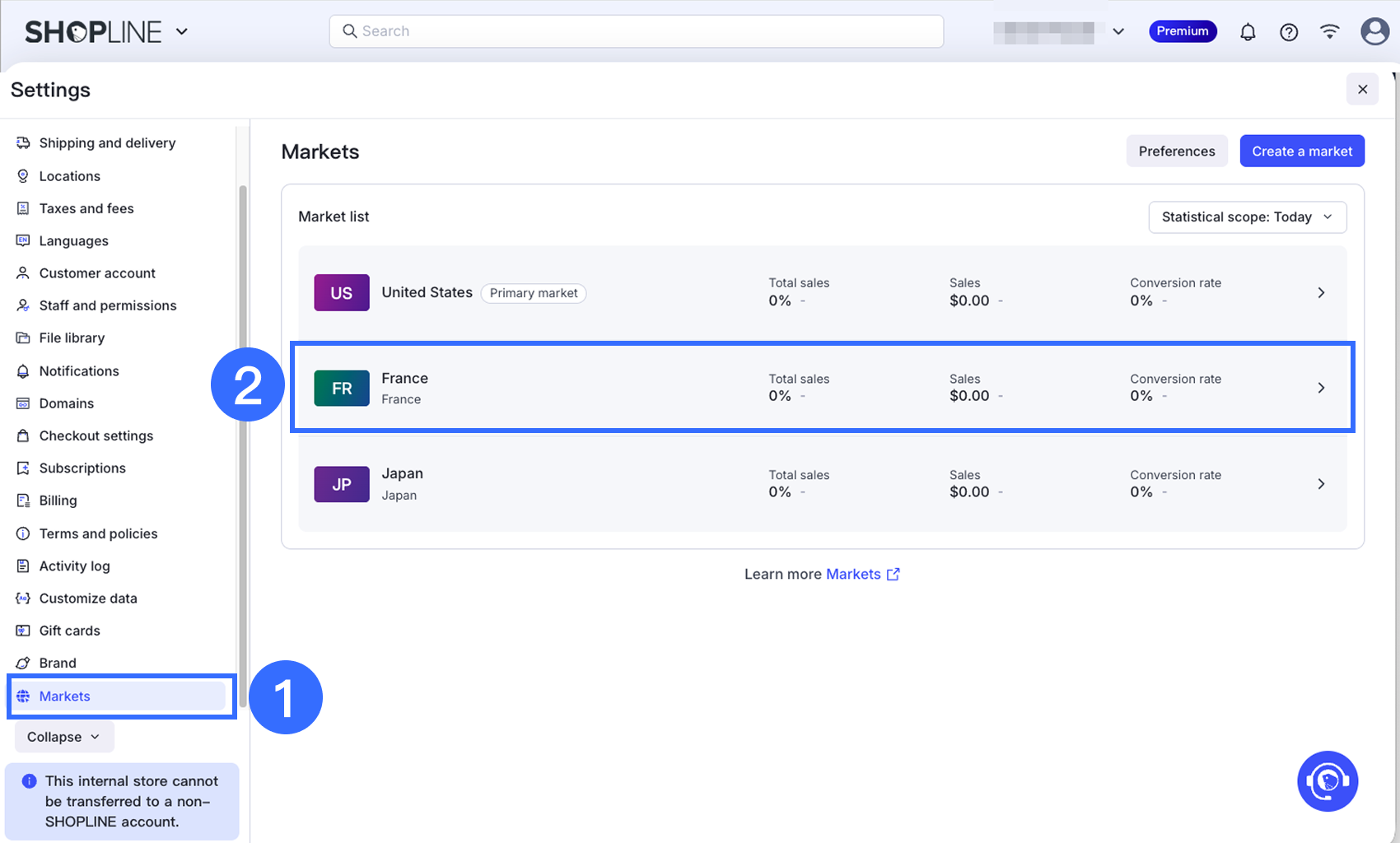Open the Statistical scope dropdown
The image size is (1400, 843).
[1247, 217]
